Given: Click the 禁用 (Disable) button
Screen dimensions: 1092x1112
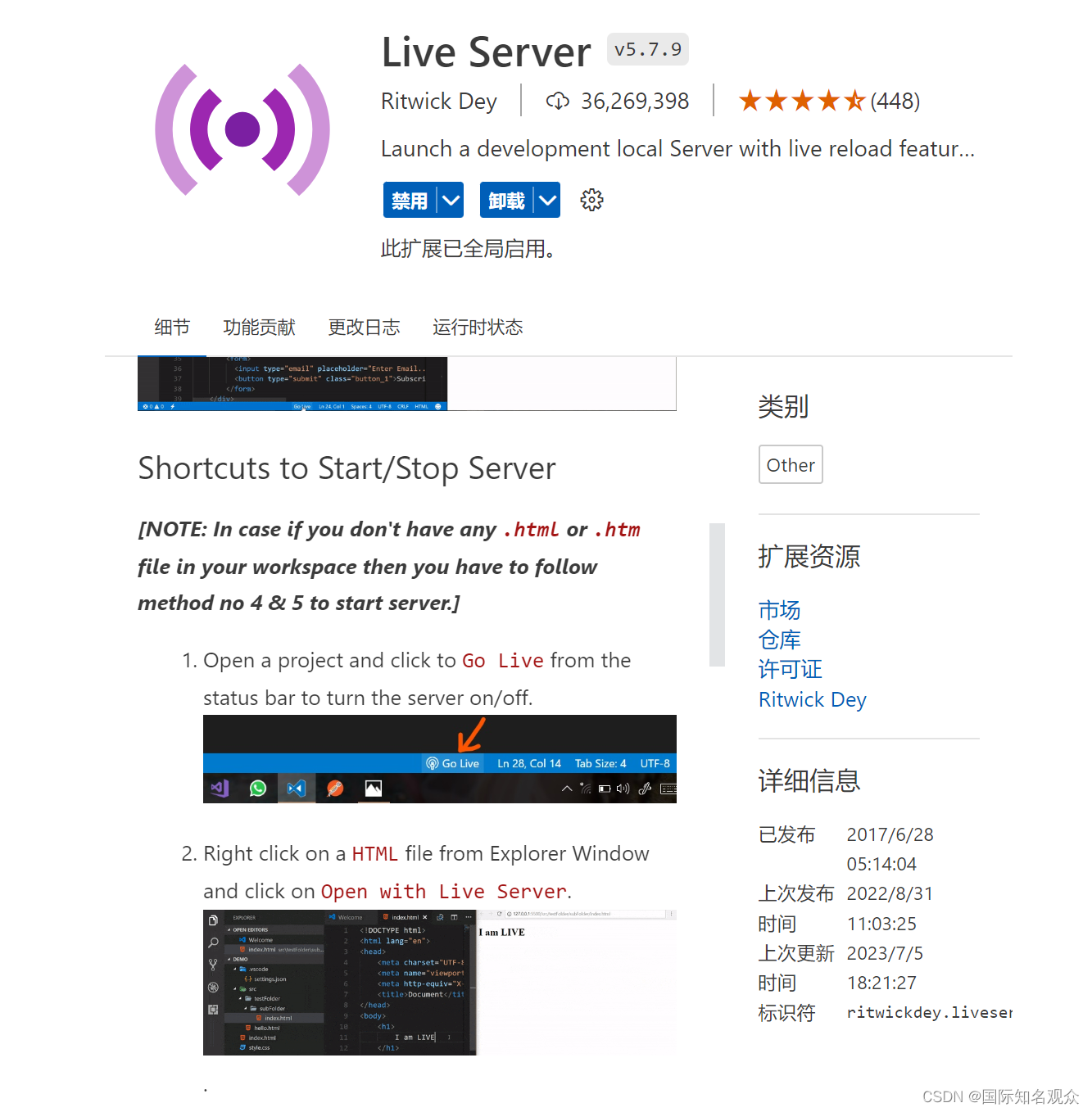Looking at the screenshot, I should (410, 200).
